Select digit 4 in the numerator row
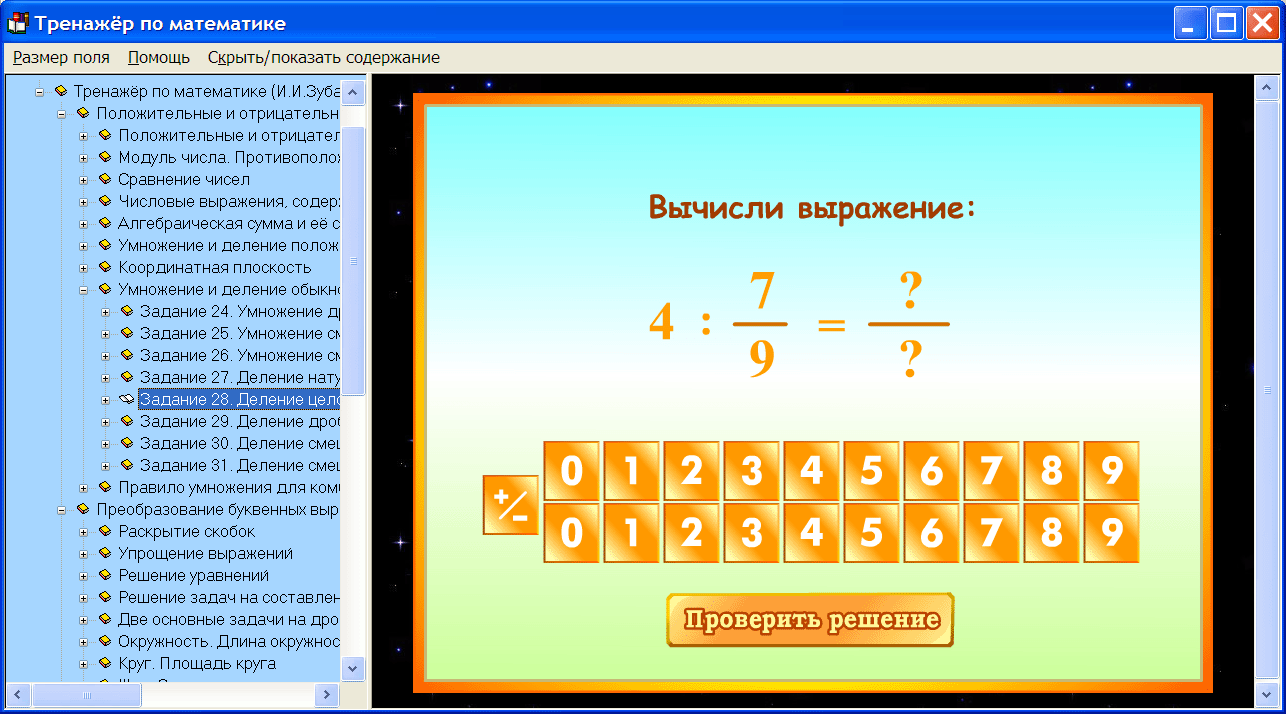The height and width of the screenshot is (714, 1286). [811, 470]
